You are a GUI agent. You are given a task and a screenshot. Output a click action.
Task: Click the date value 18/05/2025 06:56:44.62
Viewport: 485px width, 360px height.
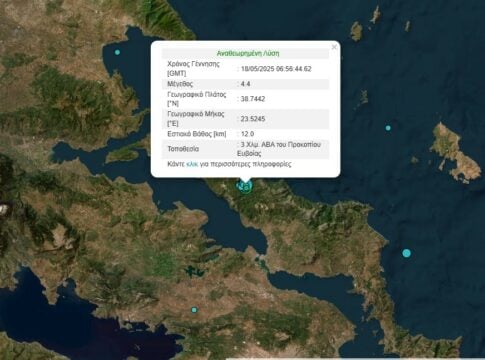tap(276, 69)
